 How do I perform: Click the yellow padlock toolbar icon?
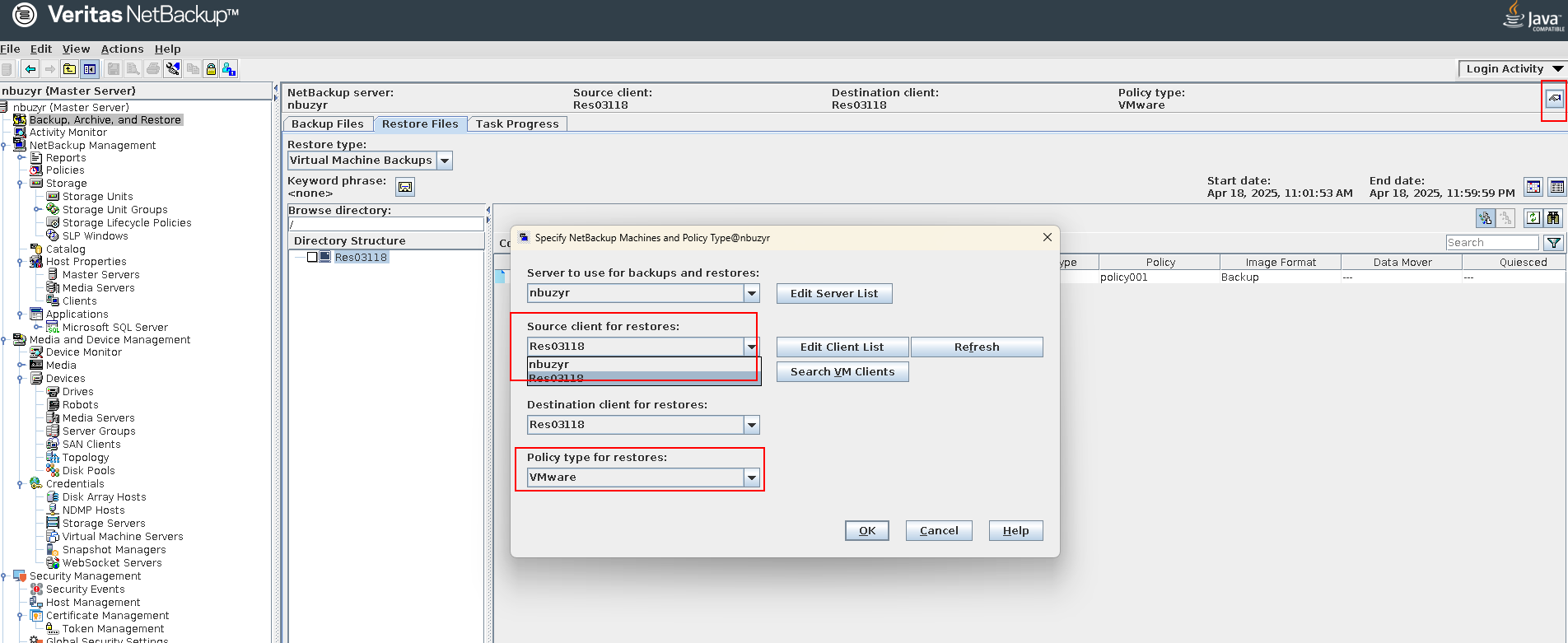[x=211, y=69]
